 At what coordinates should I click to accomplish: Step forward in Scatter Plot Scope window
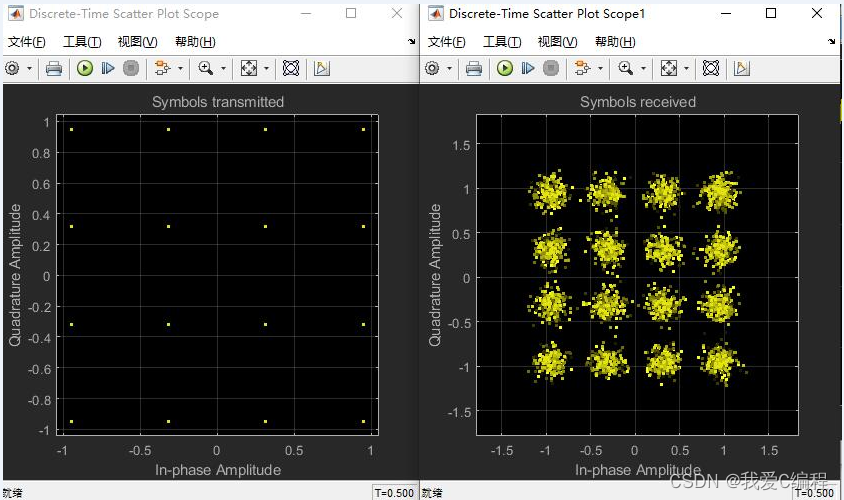(x=108, y=68)
